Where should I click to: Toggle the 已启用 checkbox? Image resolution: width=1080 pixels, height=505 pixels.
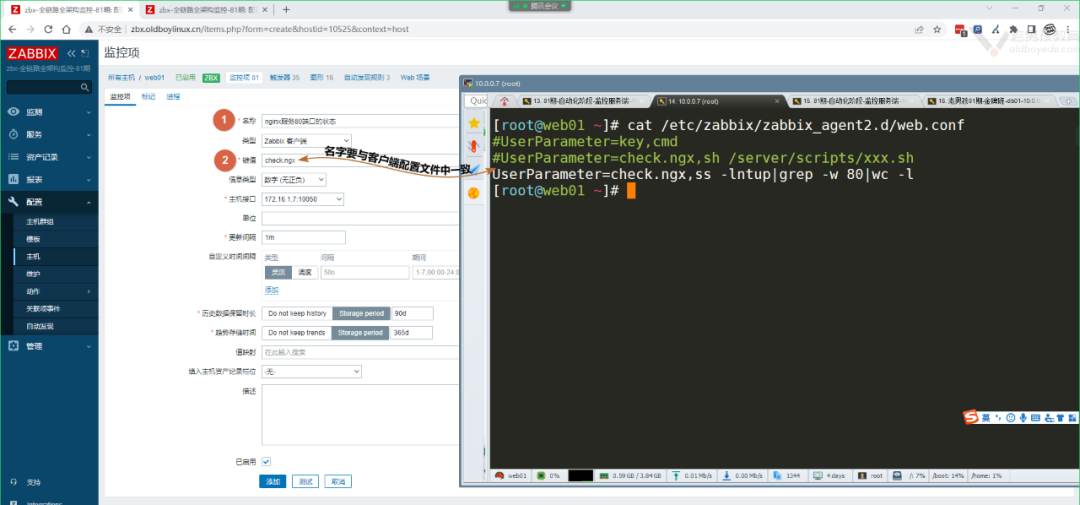(x=266, y=461)
